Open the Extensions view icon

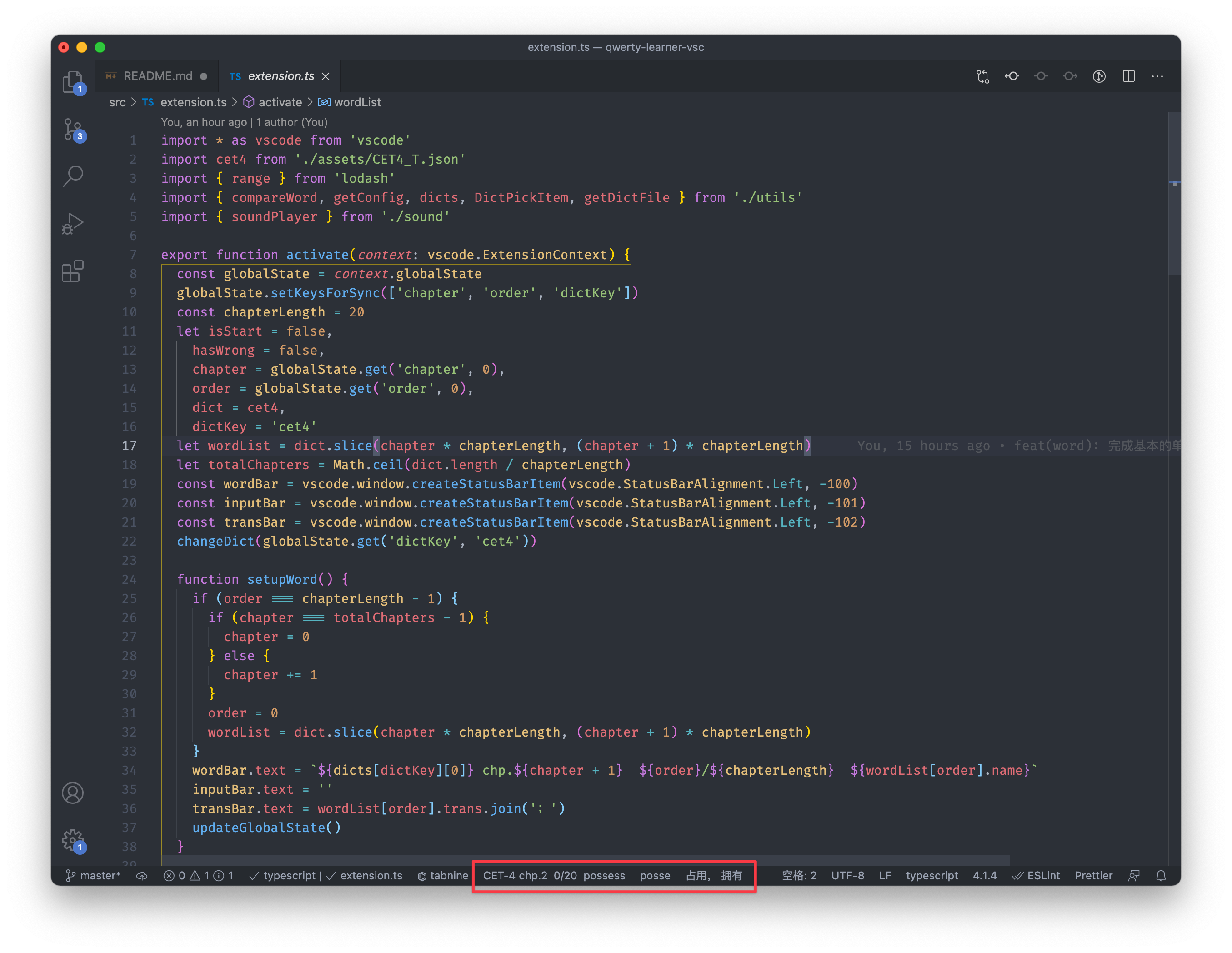(73, 271)
